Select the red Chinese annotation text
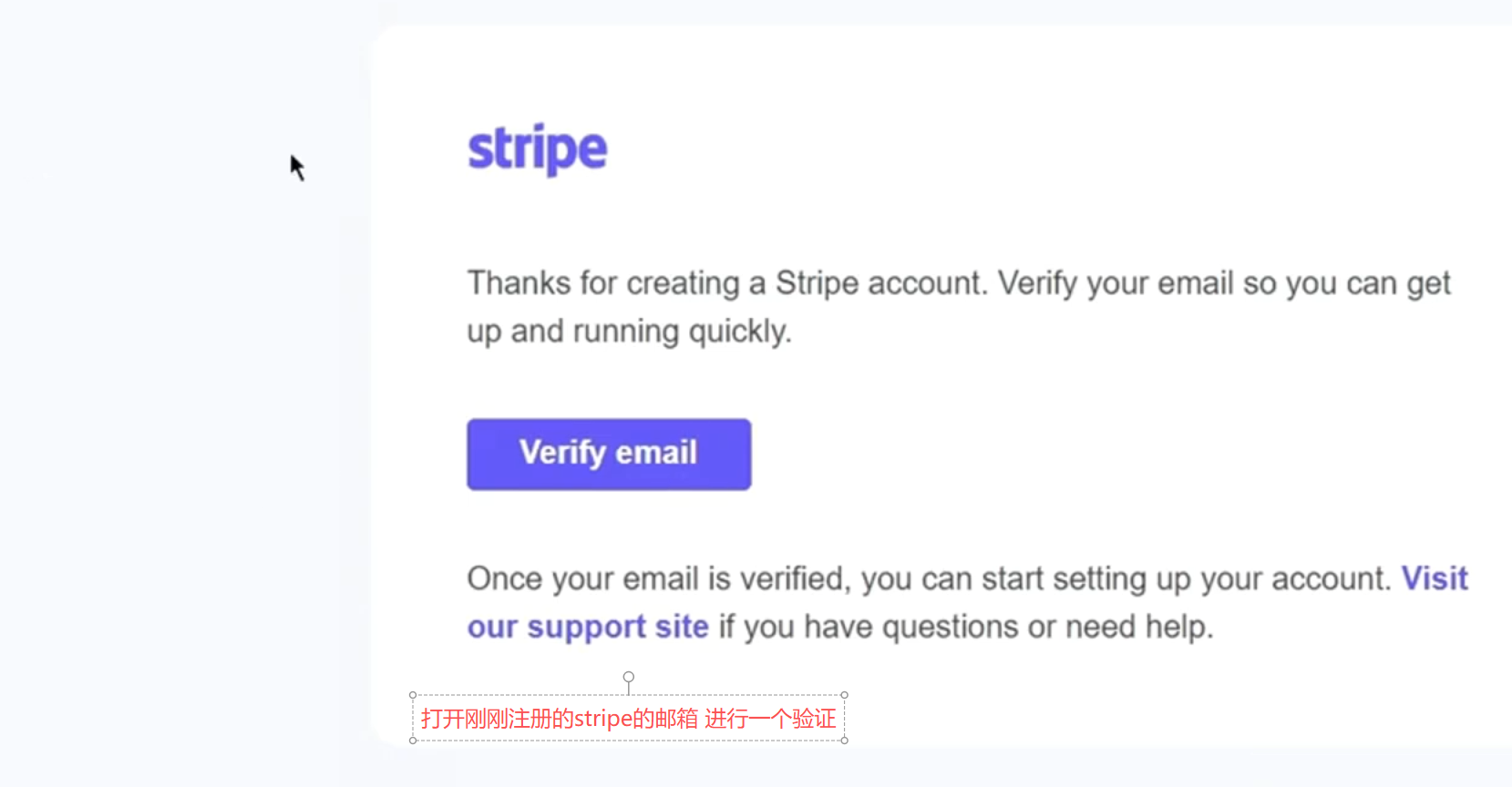 point(629,719)
